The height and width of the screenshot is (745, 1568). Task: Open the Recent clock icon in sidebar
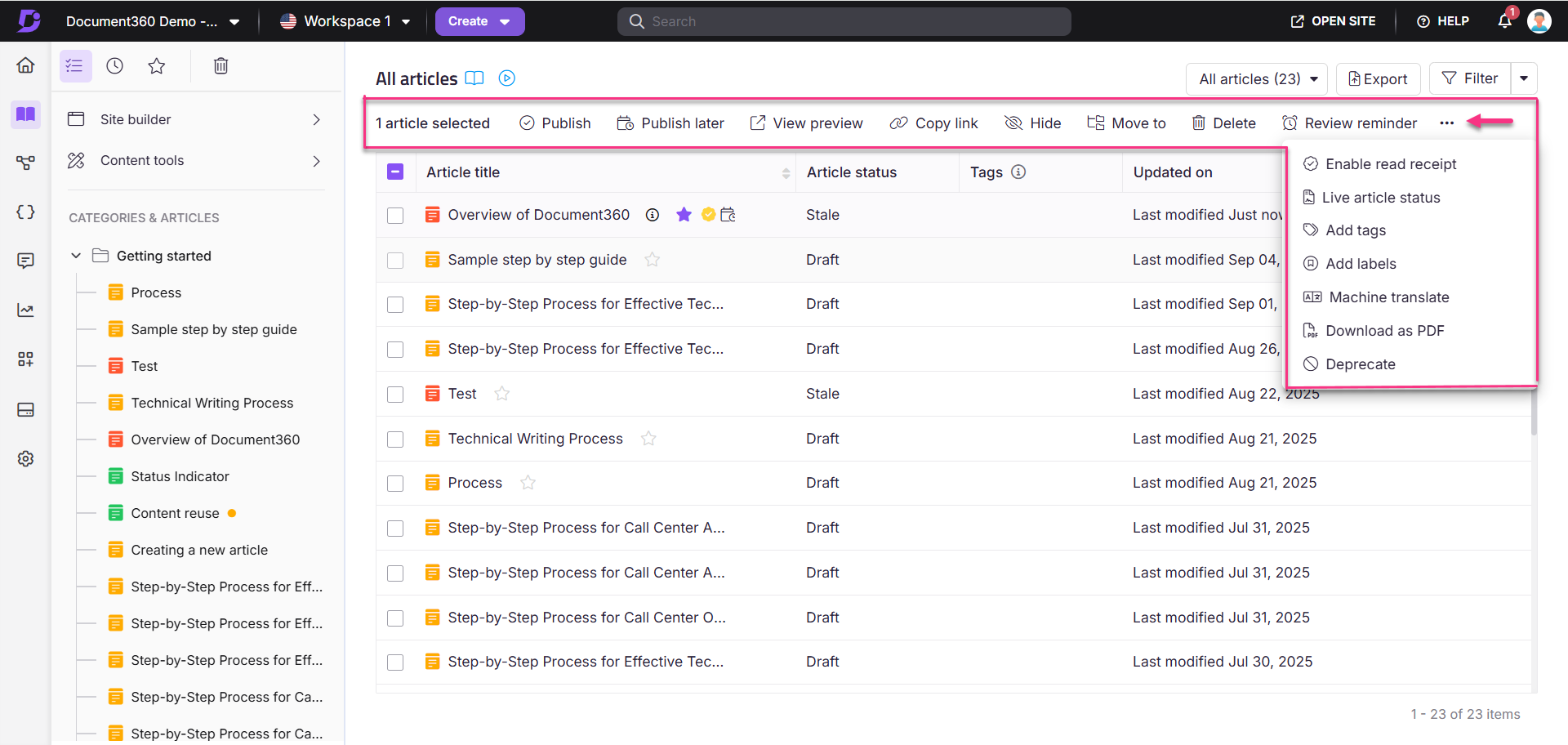[x=115, y=66]
